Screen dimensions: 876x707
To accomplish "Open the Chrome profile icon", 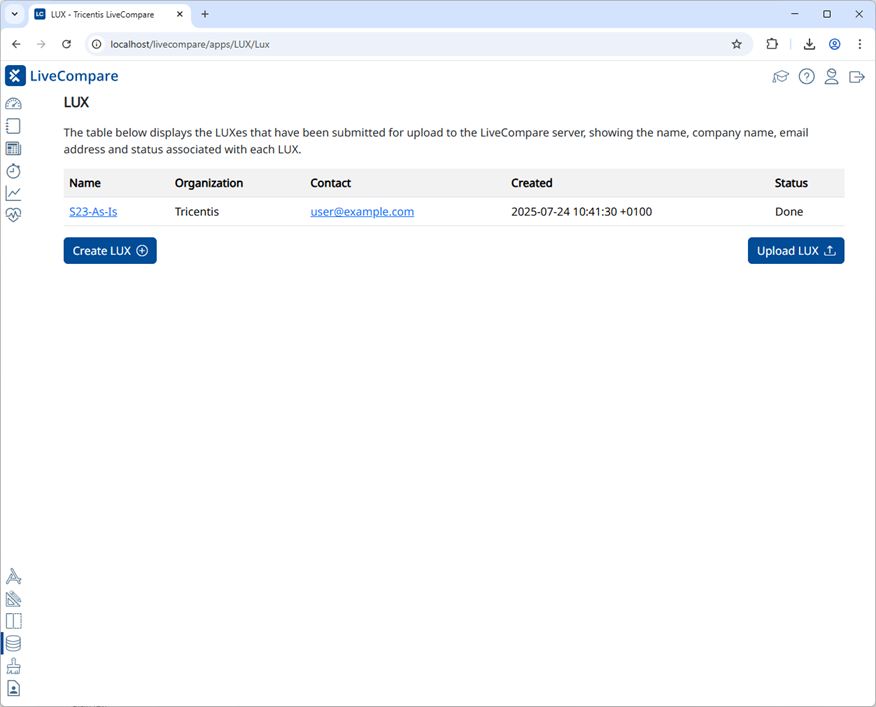I will click(835, 44).
